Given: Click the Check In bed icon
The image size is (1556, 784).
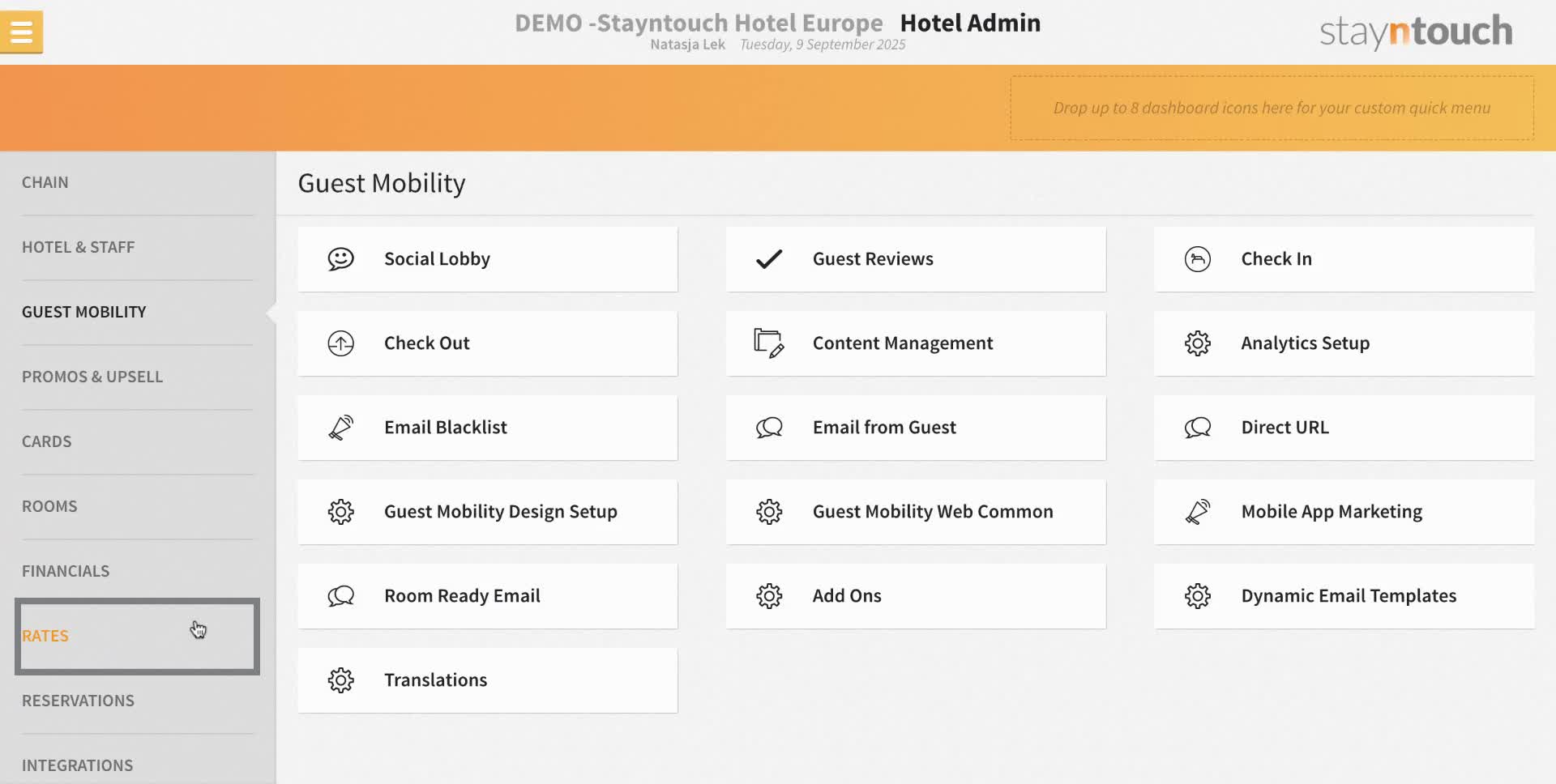Looking at the screenshot, I should pos(1198,259).
